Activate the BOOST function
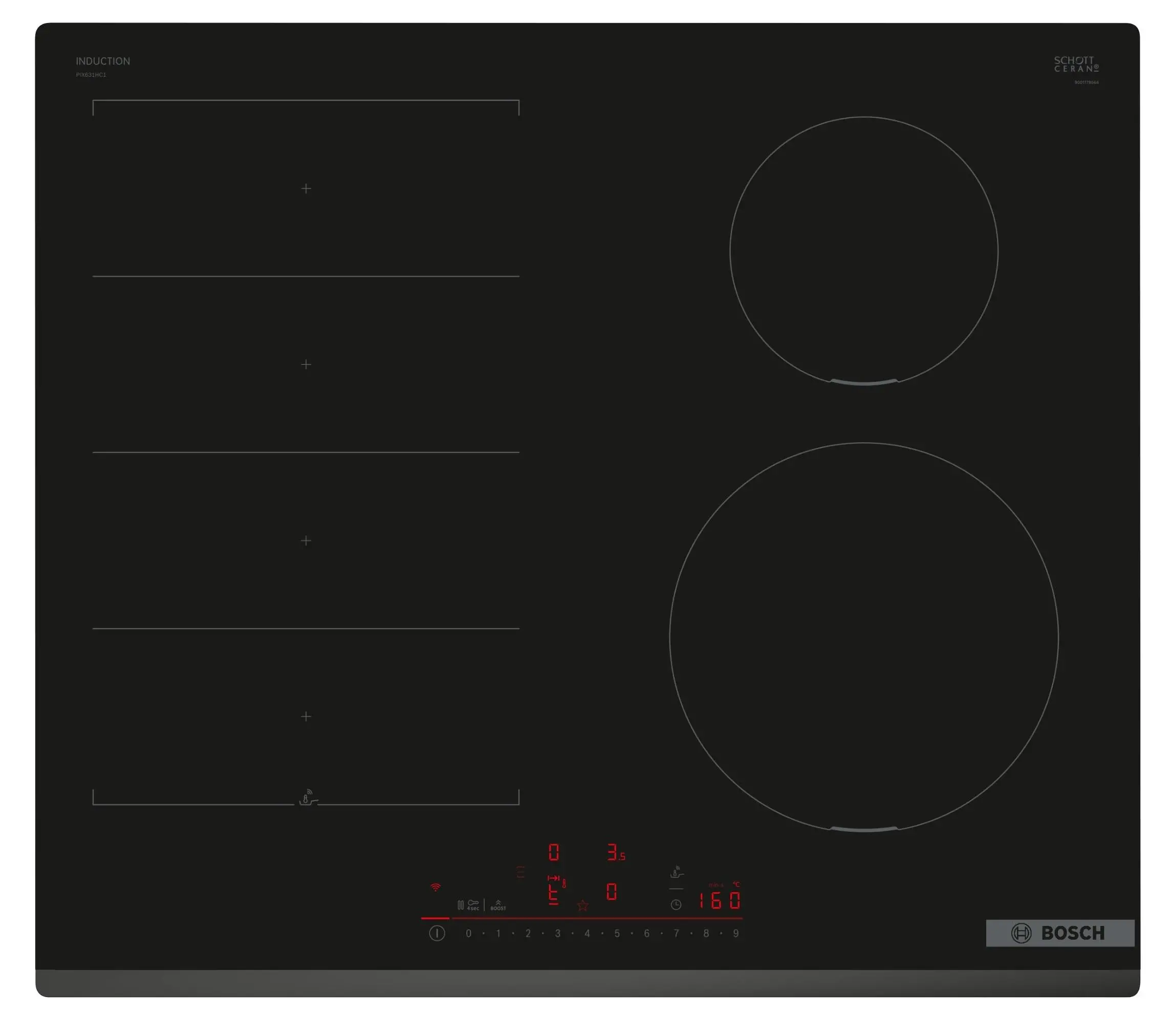Image resolution: width=1171 pixels, height=1036 pixels. (x=498, y=905)
